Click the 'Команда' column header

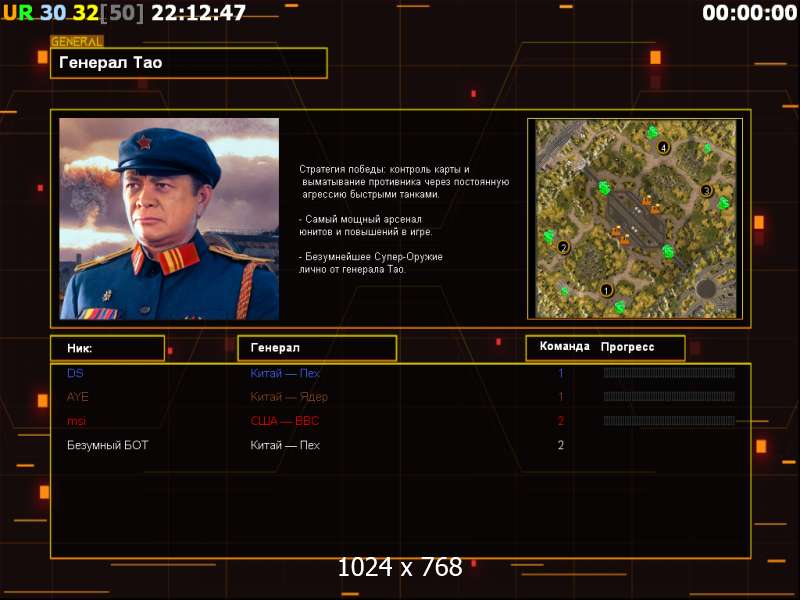564,346
